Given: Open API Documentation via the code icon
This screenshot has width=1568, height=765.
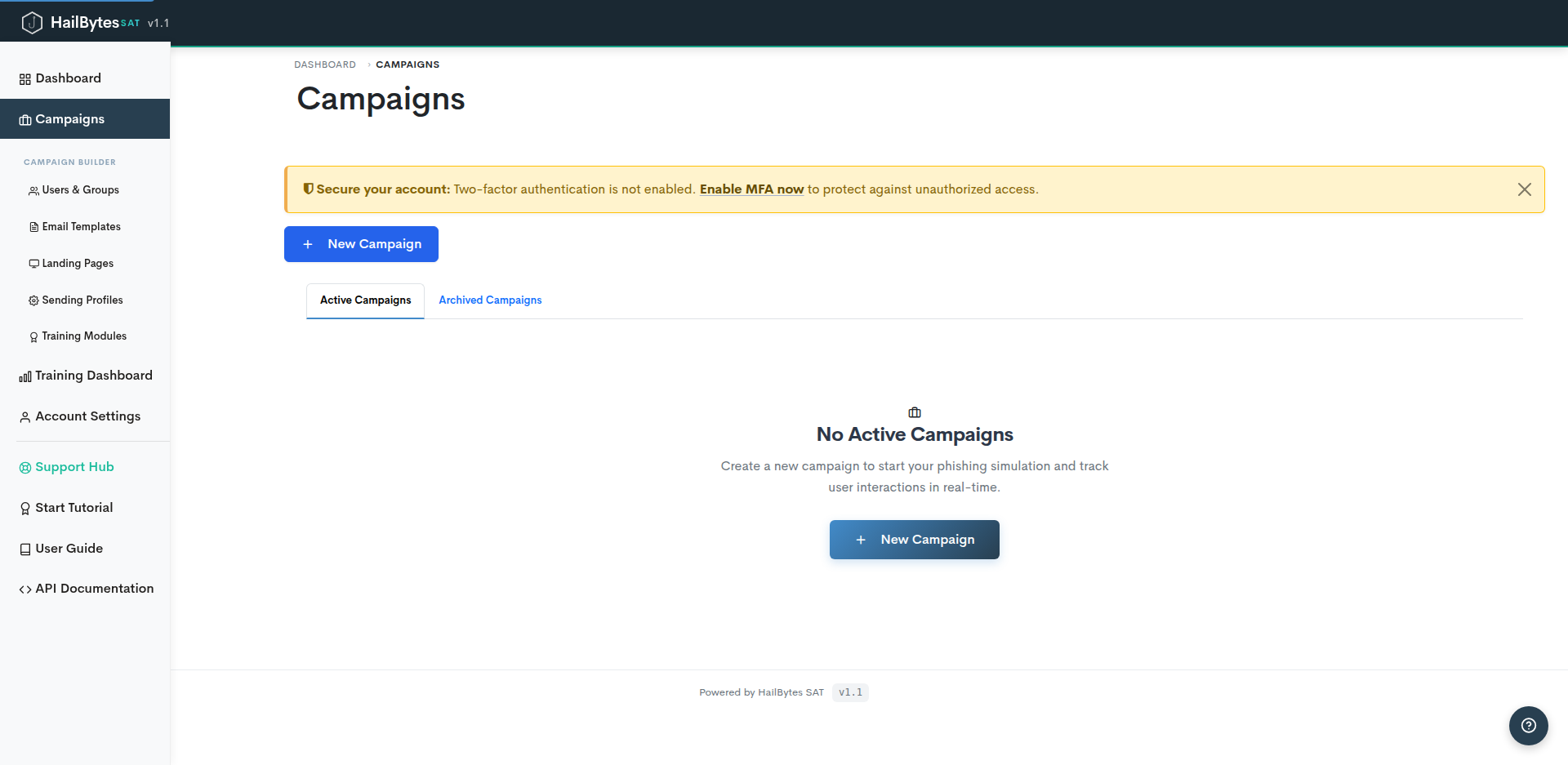Looking at the screenshot, I should [x=24, y=589].
